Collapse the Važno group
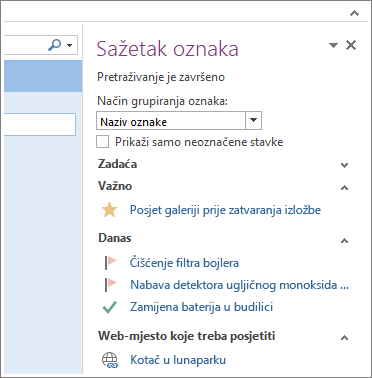Viewport: 372px width, 378px height. pos(345,188)
